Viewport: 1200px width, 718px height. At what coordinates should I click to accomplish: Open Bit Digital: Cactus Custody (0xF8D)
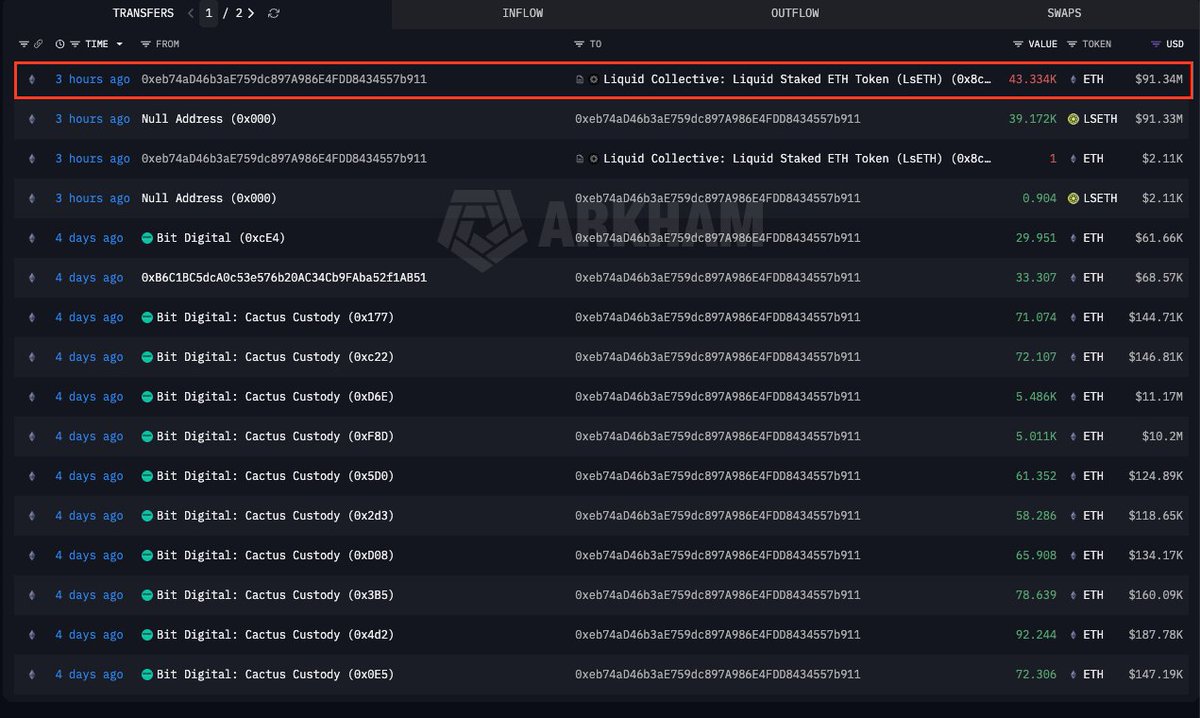coord(275,436)
